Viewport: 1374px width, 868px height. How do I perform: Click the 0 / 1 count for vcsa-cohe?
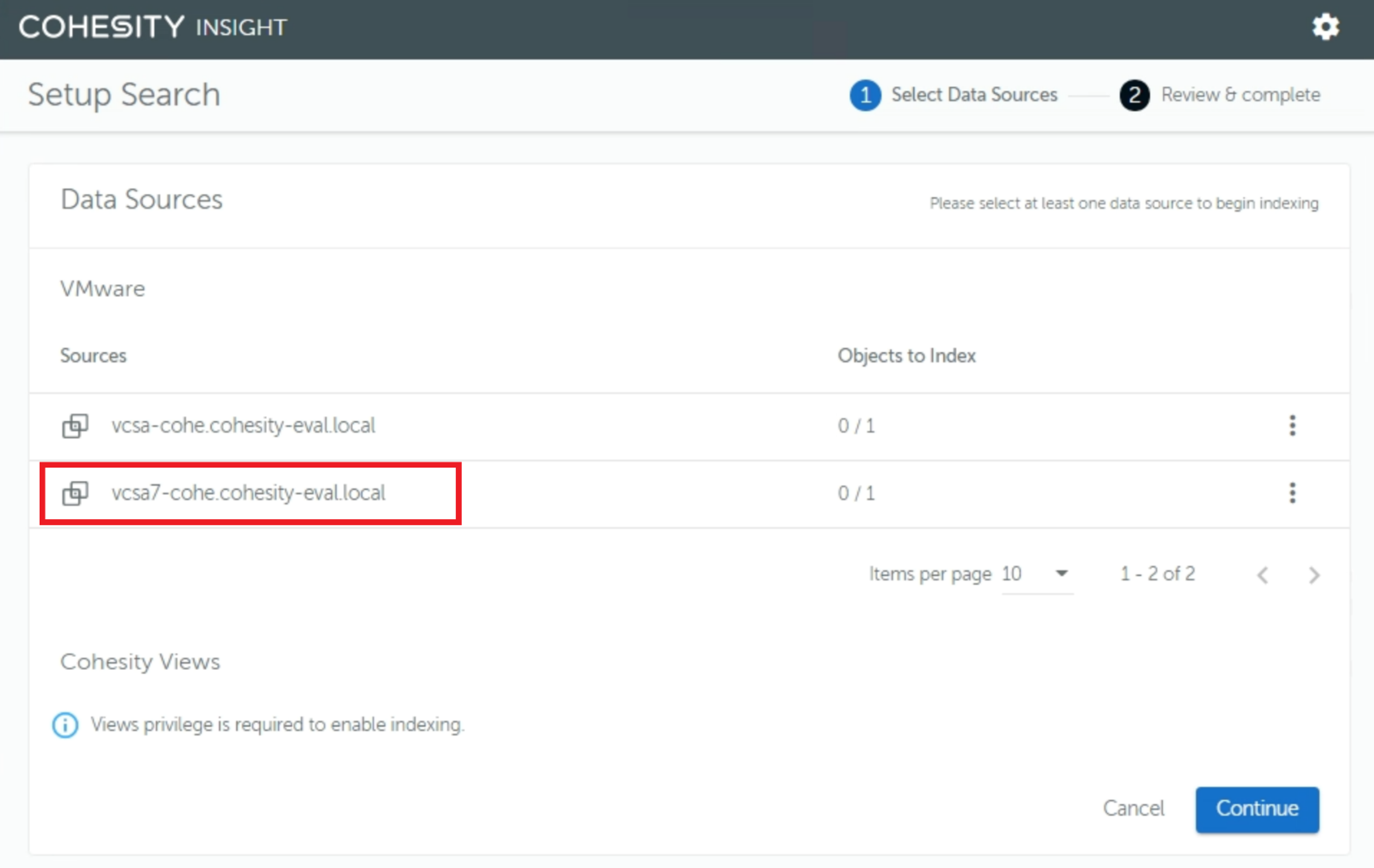coord(856,426)
